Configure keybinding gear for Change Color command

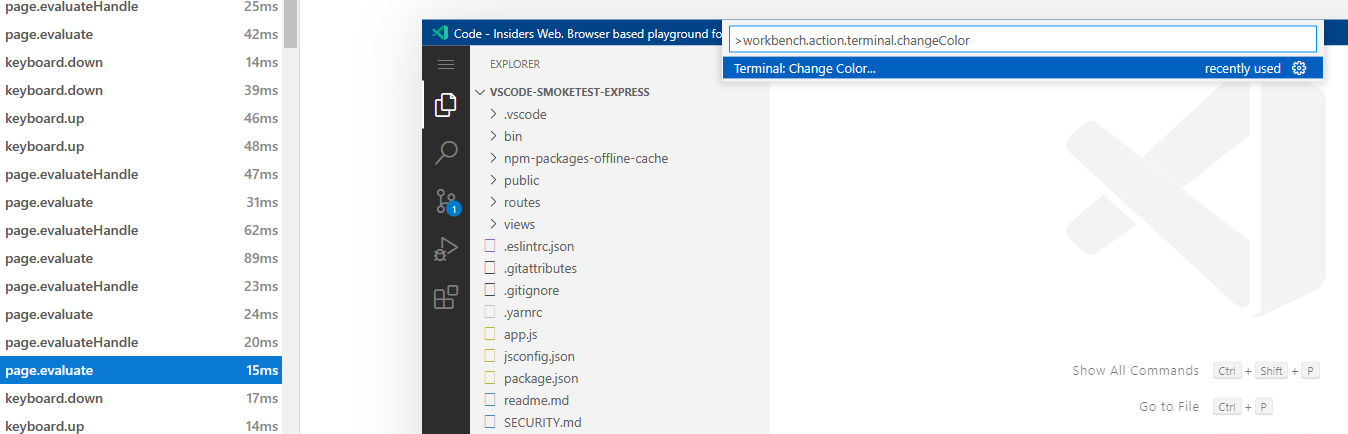coord(1299,68)
